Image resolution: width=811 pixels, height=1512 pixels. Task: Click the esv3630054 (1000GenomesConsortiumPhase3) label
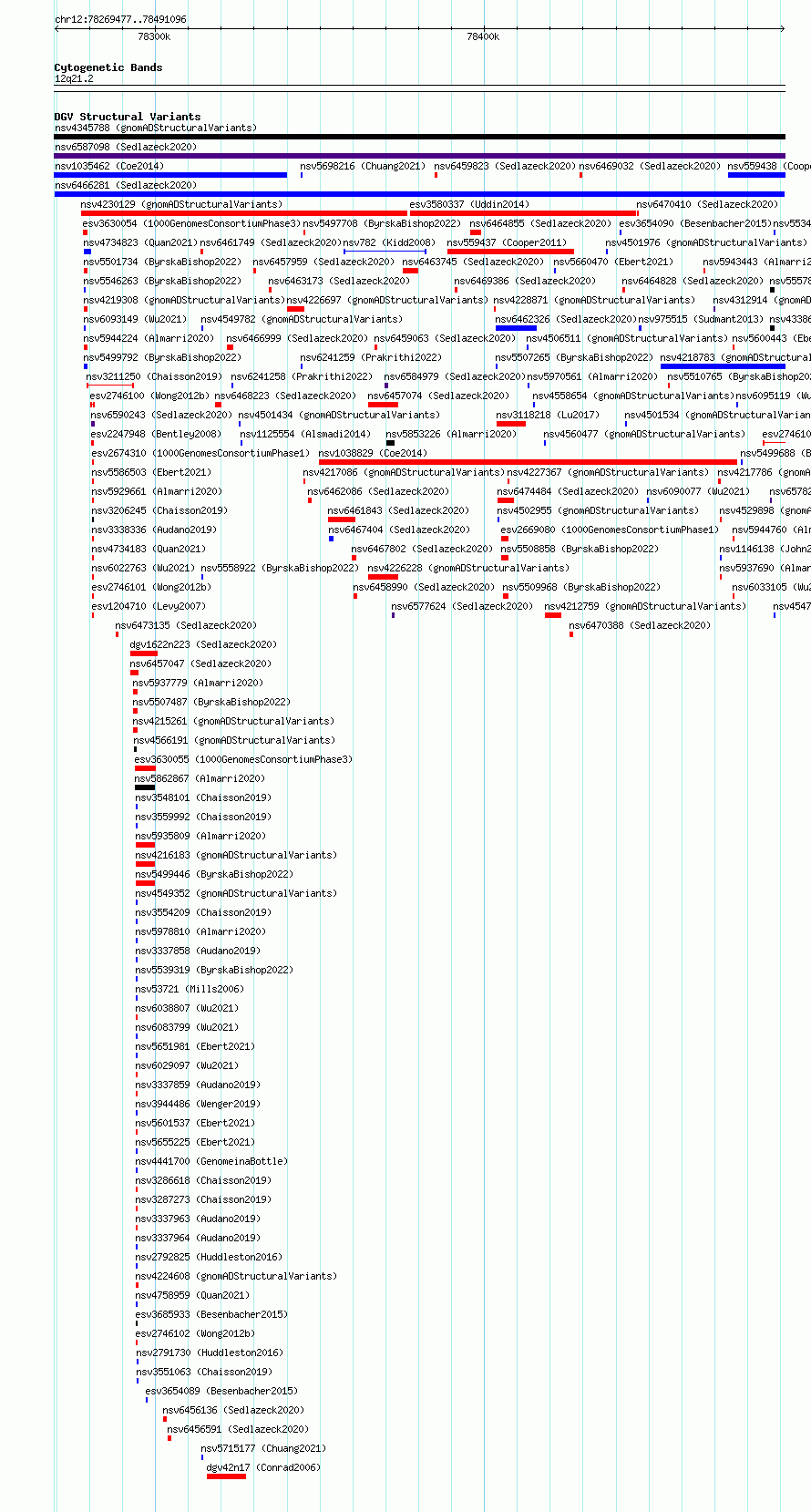[191, 223]
